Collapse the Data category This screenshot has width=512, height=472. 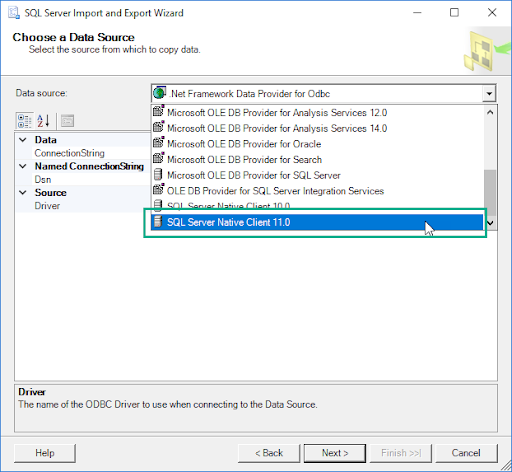click(23, 140)
